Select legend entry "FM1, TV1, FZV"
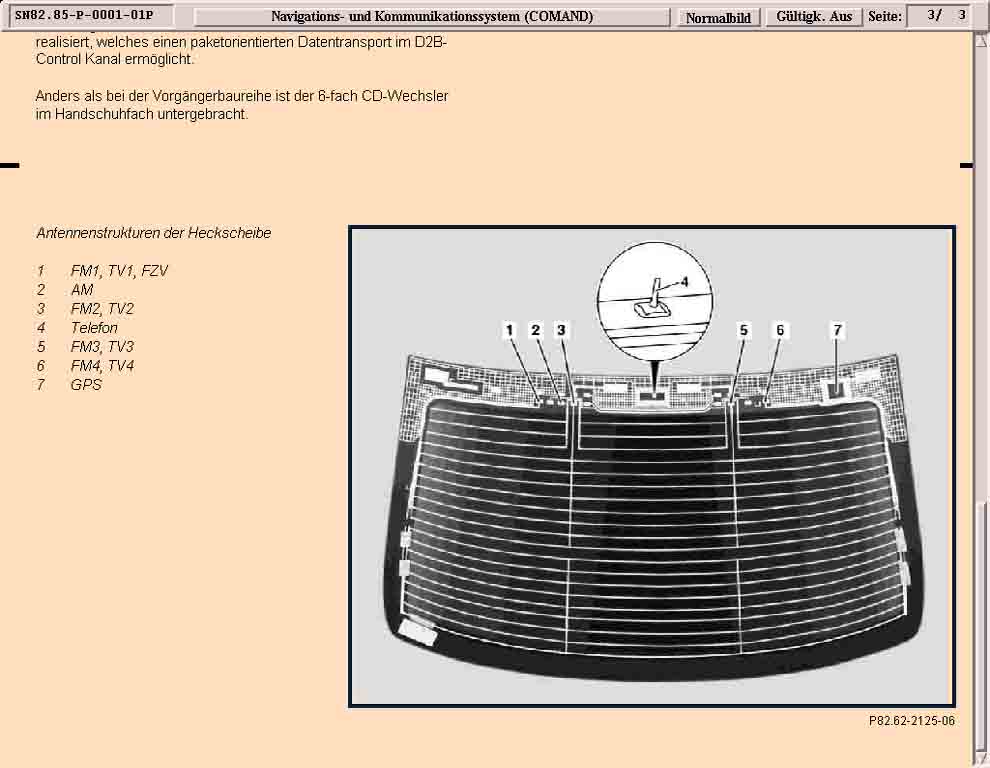990x768 pixels. 119,271
